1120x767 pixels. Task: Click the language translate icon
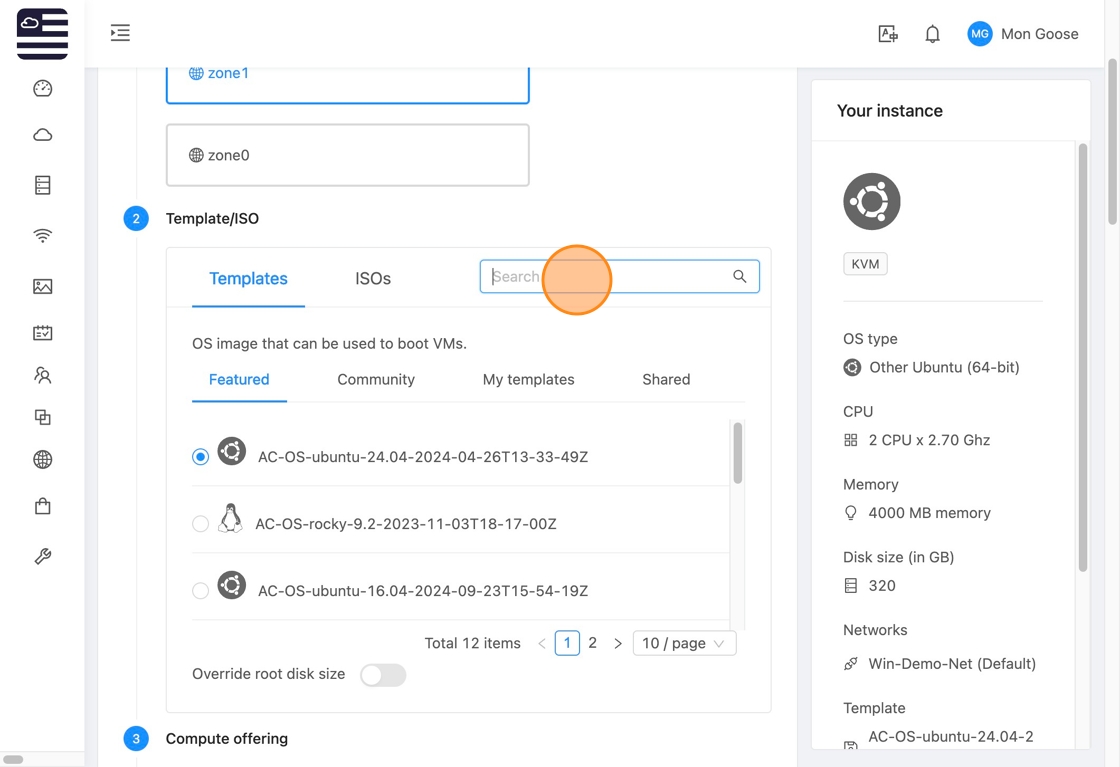tap(887, 34)
